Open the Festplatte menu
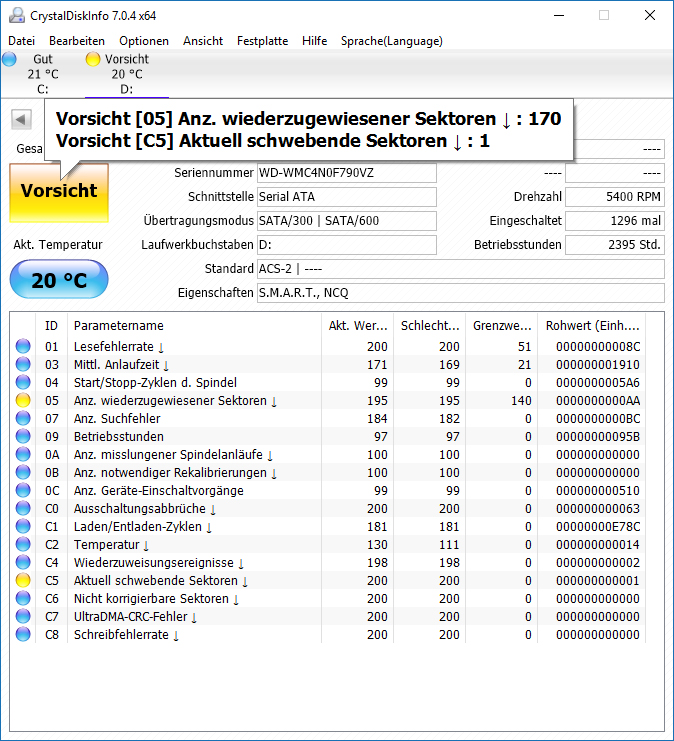 [262, 41]
